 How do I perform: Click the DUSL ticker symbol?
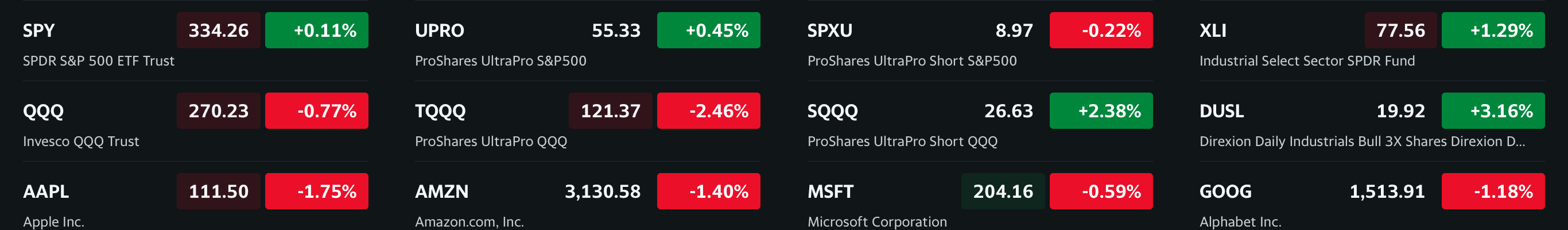[x=1221, y=111]
